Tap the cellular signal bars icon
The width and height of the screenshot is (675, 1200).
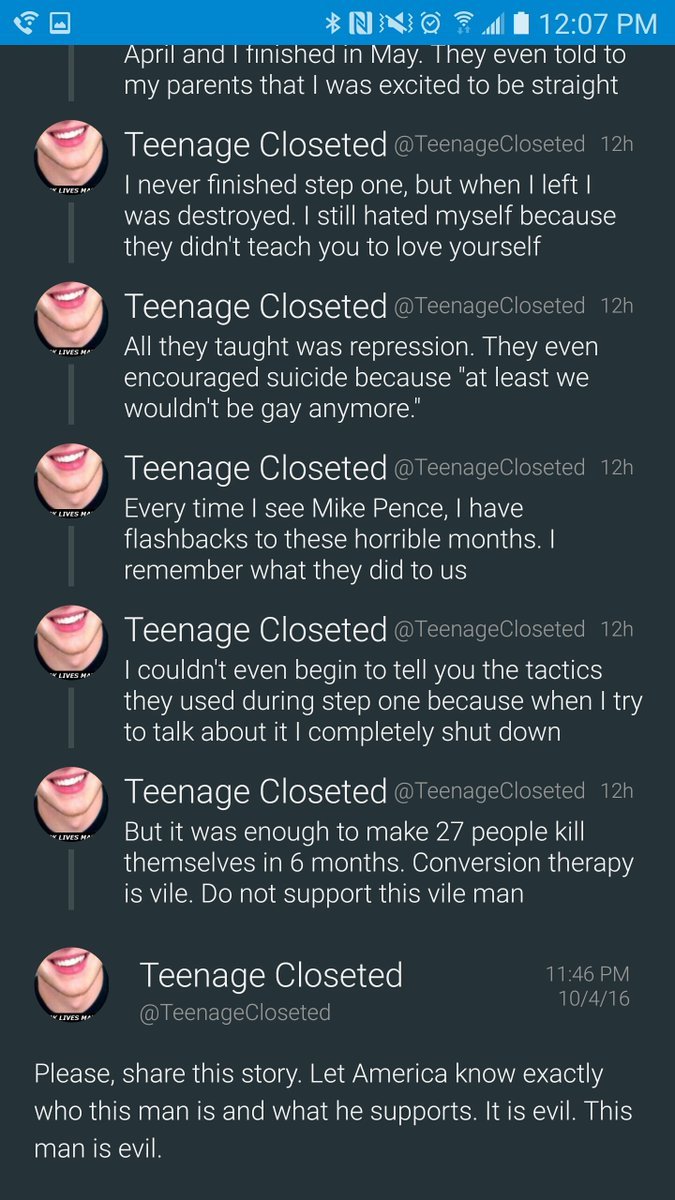(493, 22)
